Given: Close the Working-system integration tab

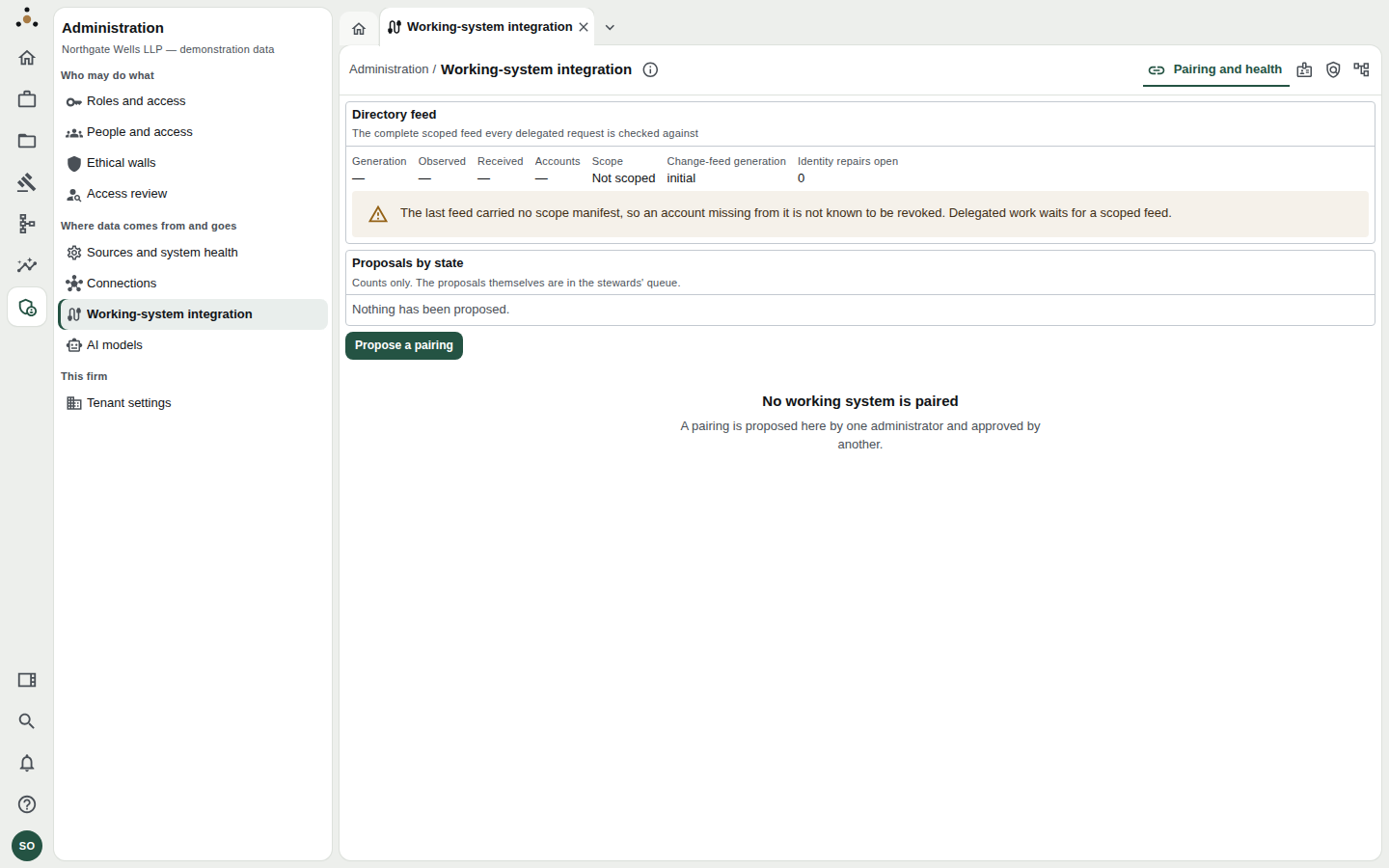Looking at the screenshot, I should 584,27.
